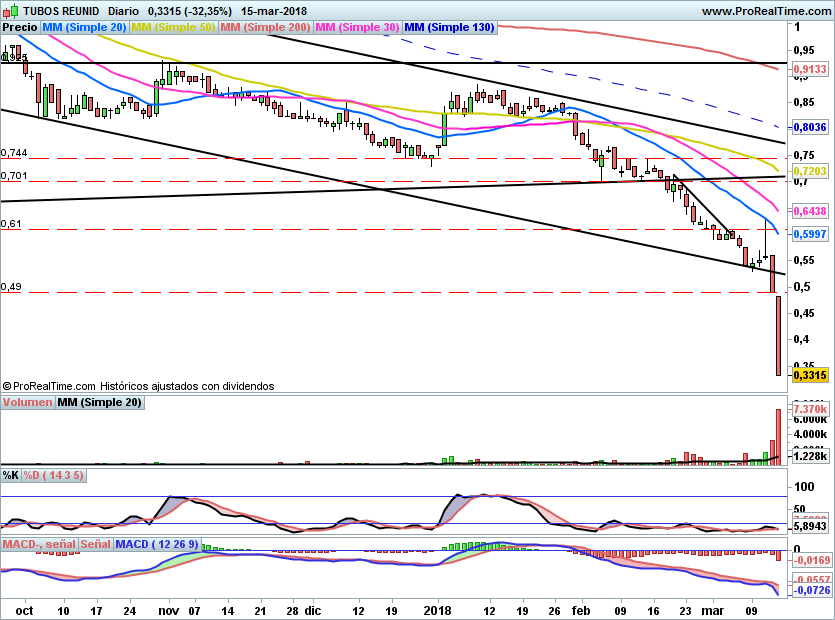835x620 pixels.
Task: Click the %K stochastic label
Action: tap(11, 475)
